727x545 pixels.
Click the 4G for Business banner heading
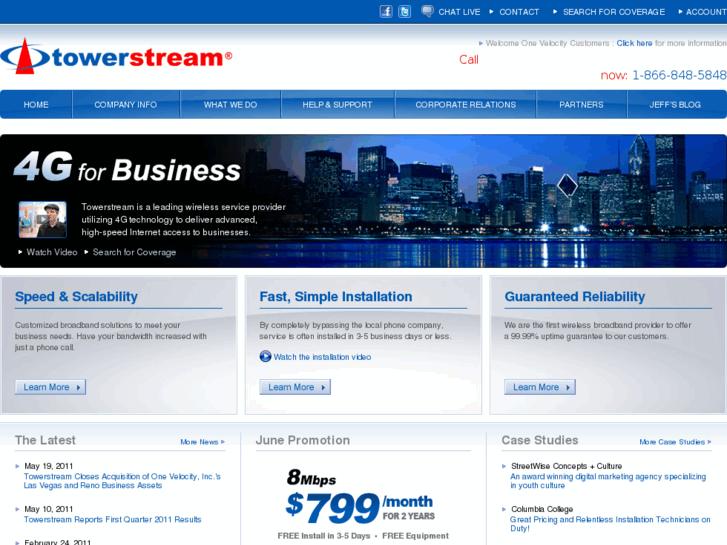128,167
